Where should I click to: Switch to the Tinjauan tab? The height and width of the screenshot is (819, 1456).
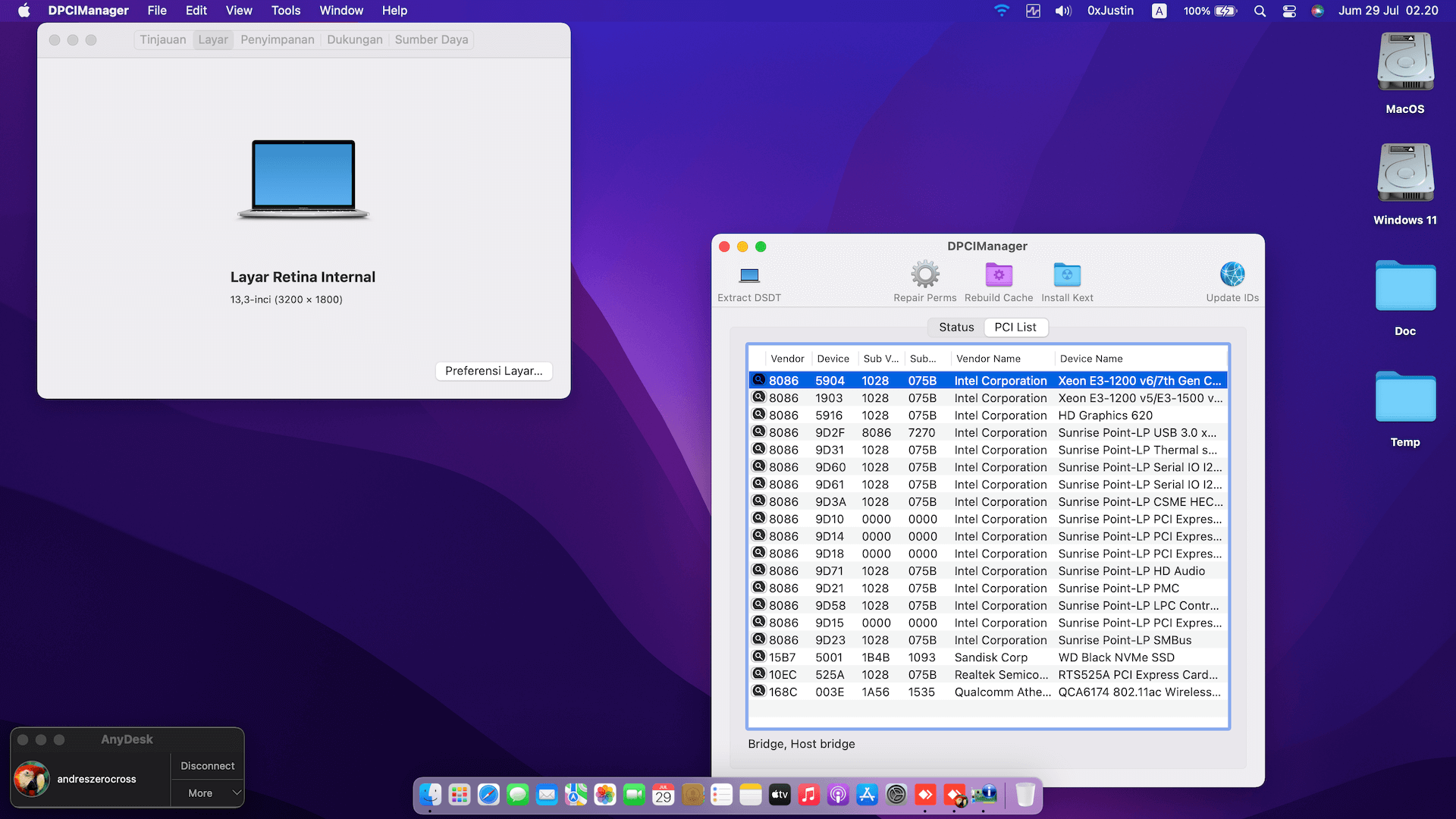click(162, 39)
